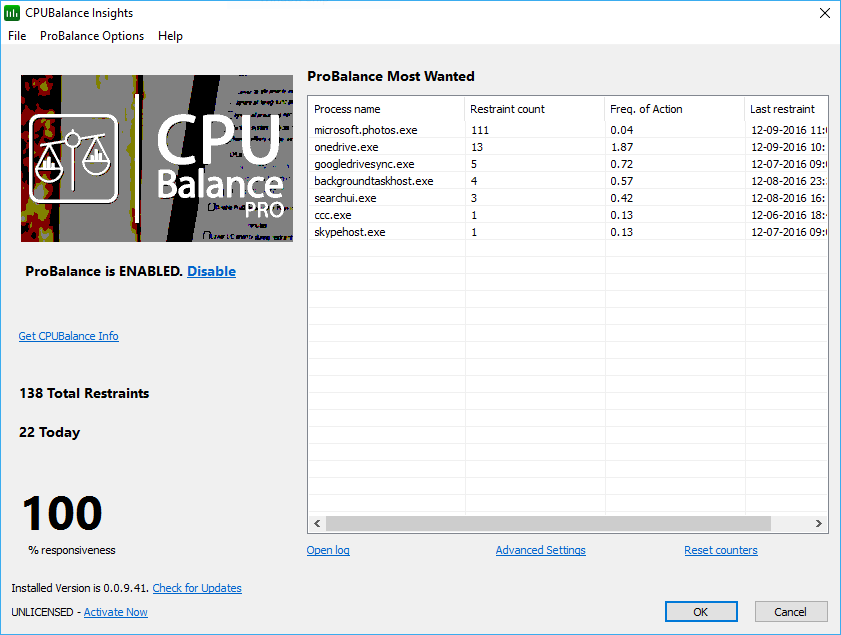The width and height of the screenshot is (841, 635).
Task: Click the ProBalance is ENABLED text
Action: (104, 271)
